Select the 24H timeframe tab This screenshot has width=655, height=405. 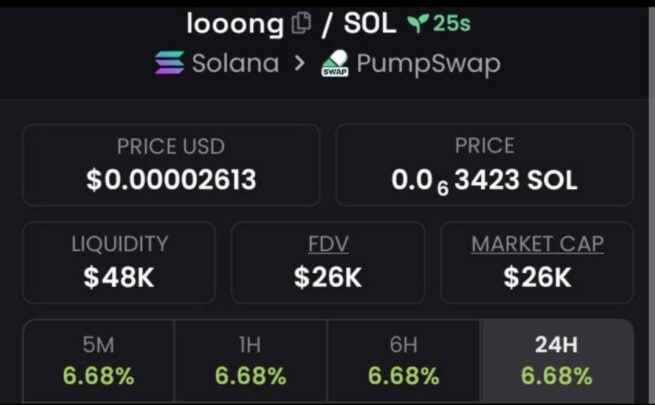(x=557, y=361)
